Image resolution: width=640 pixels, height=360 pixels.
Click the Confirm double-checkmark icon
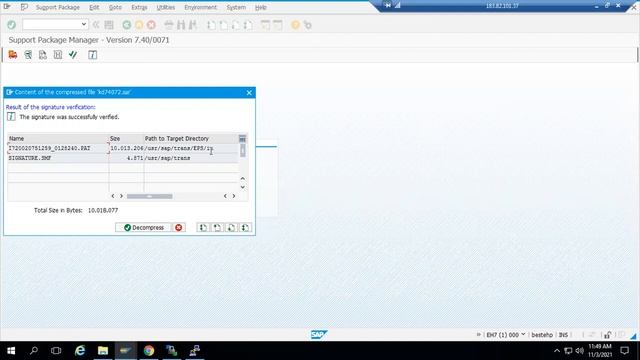(73, 55)
